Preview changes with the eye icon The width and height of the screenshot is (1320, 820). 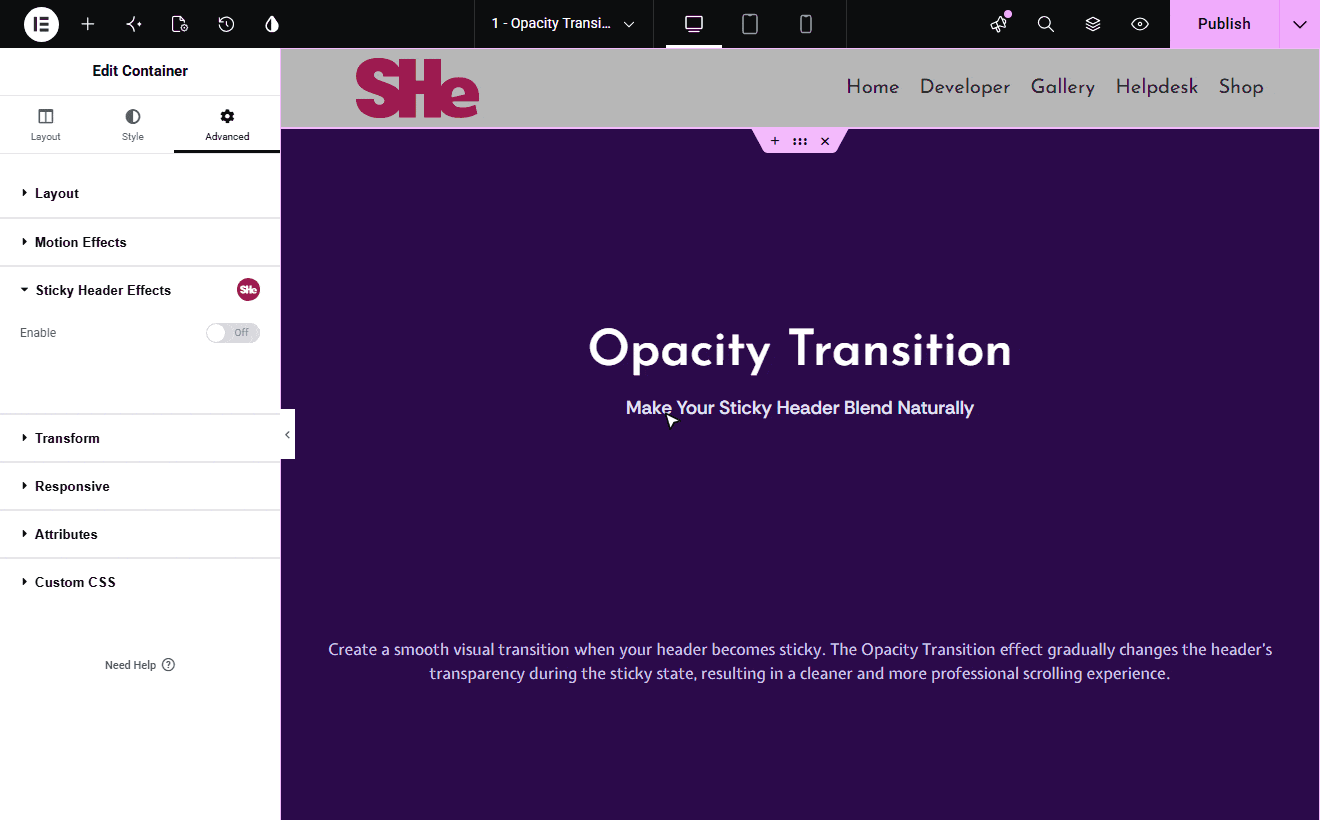1140,24
